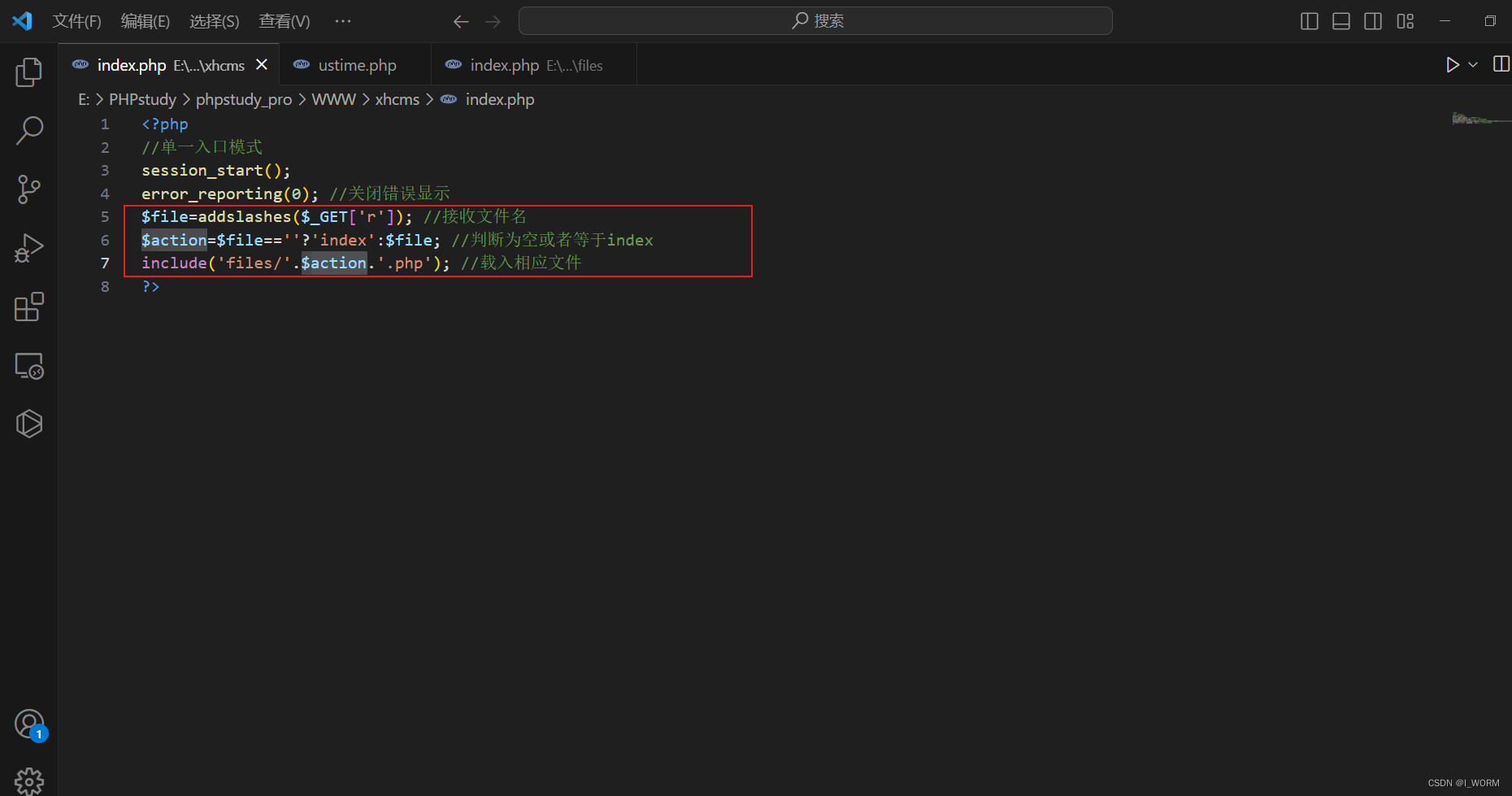This screenshot has width=1512, height=796.
Task: Switch to the ustime.php tab
Action: click(356, 65)
